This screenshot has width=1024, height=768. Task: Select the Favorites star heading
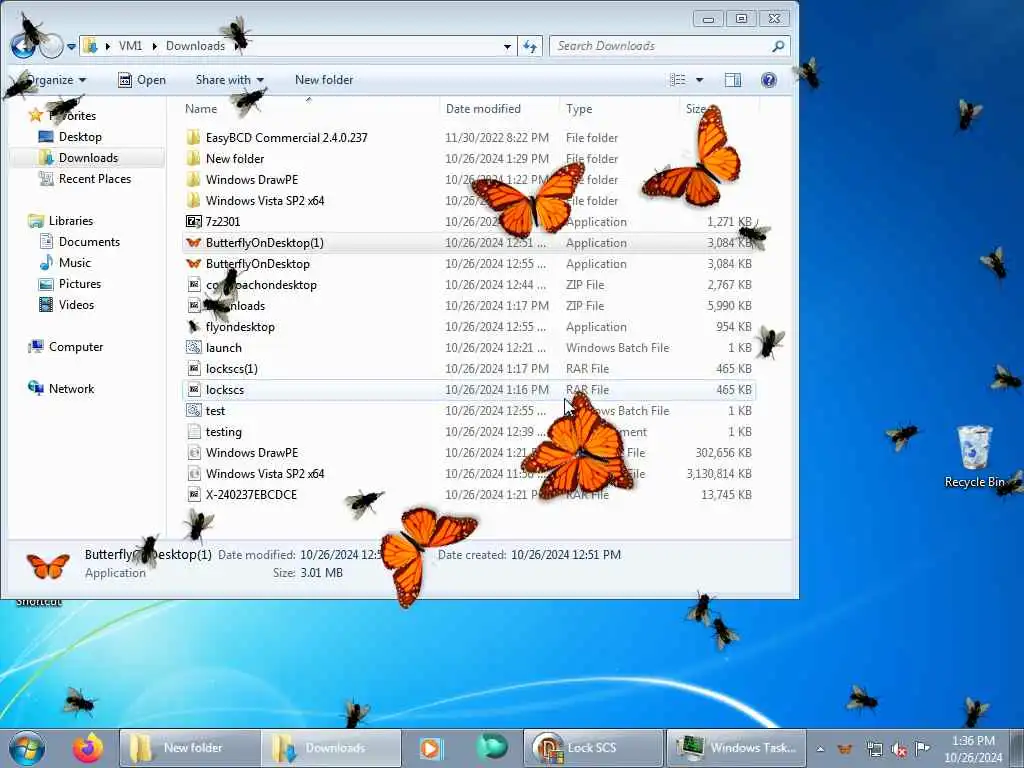(x=63, y=116)
